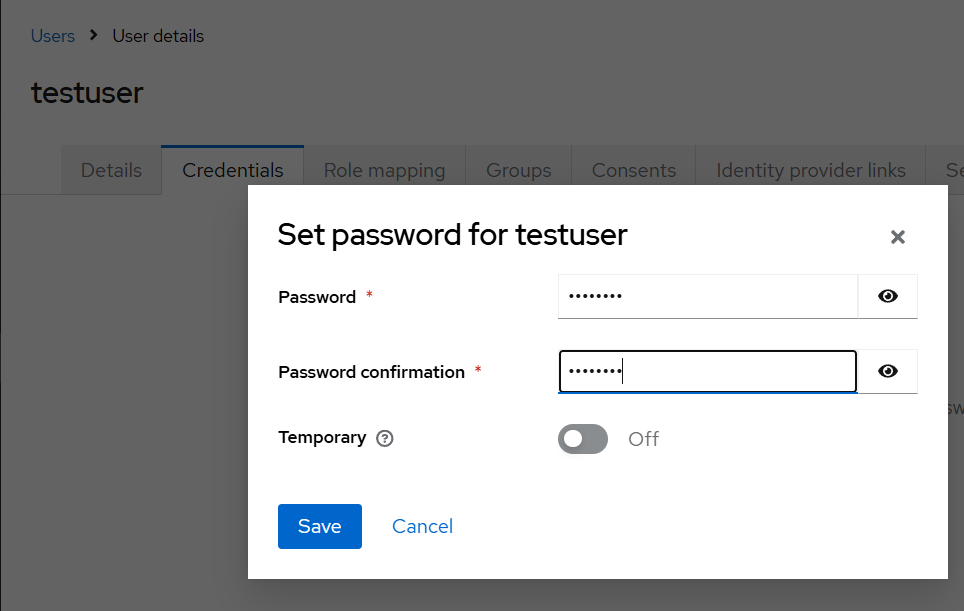Select the Consents tab
Screen dimensions: 964x611
[x=632, y=170]
